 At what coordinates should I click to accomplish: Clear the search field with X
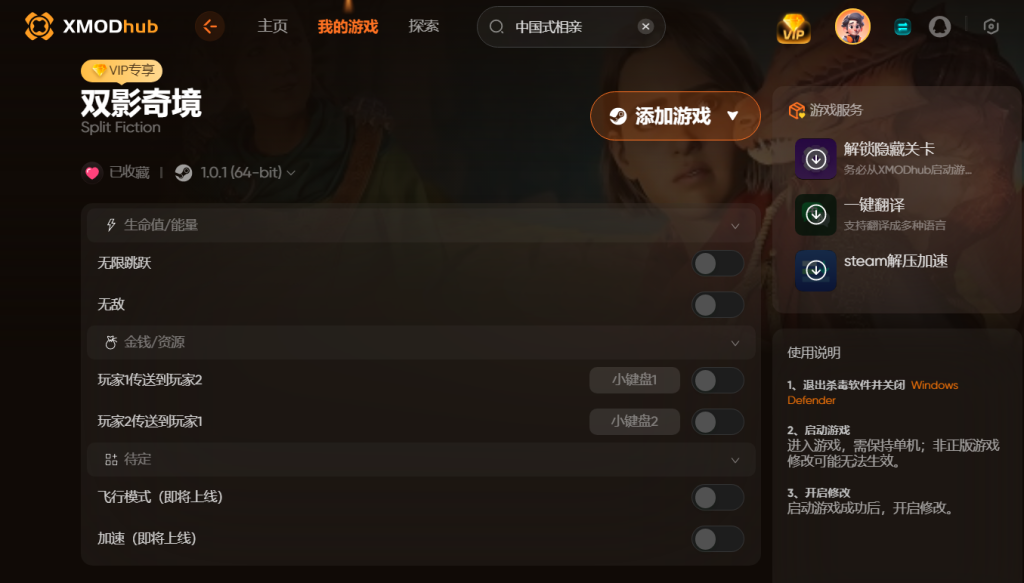click(x=645, y=27)
